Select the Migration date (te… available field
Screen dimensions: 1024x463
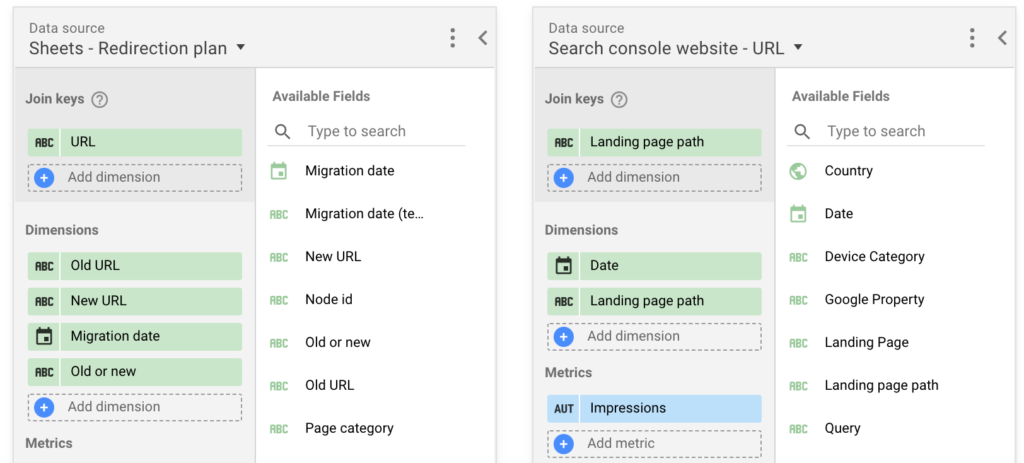pyautogui.click(x=364, y=214)
